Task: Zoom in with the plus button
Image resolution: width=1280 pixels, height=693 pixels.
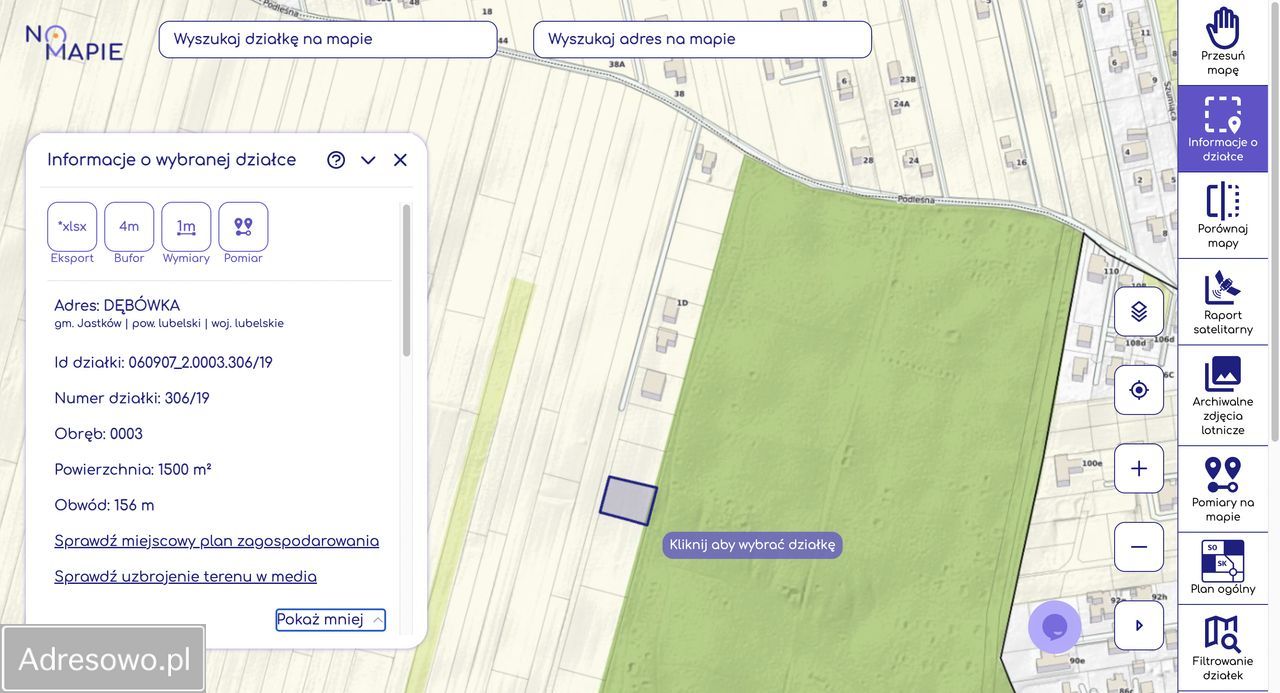Action: point(1139,469)
